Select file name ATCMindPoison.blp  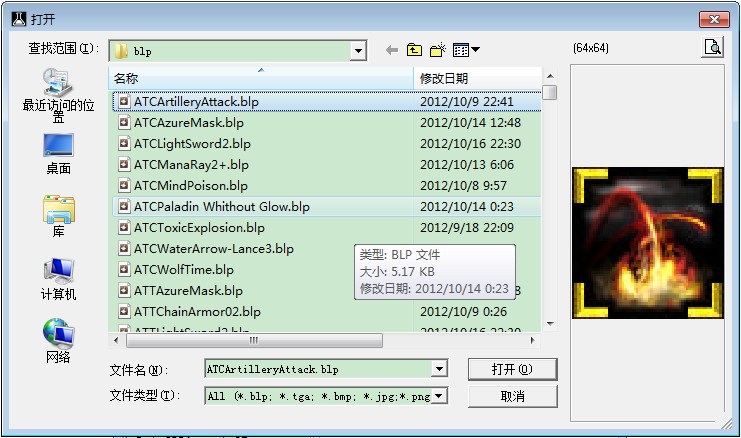tap(190, 186)
